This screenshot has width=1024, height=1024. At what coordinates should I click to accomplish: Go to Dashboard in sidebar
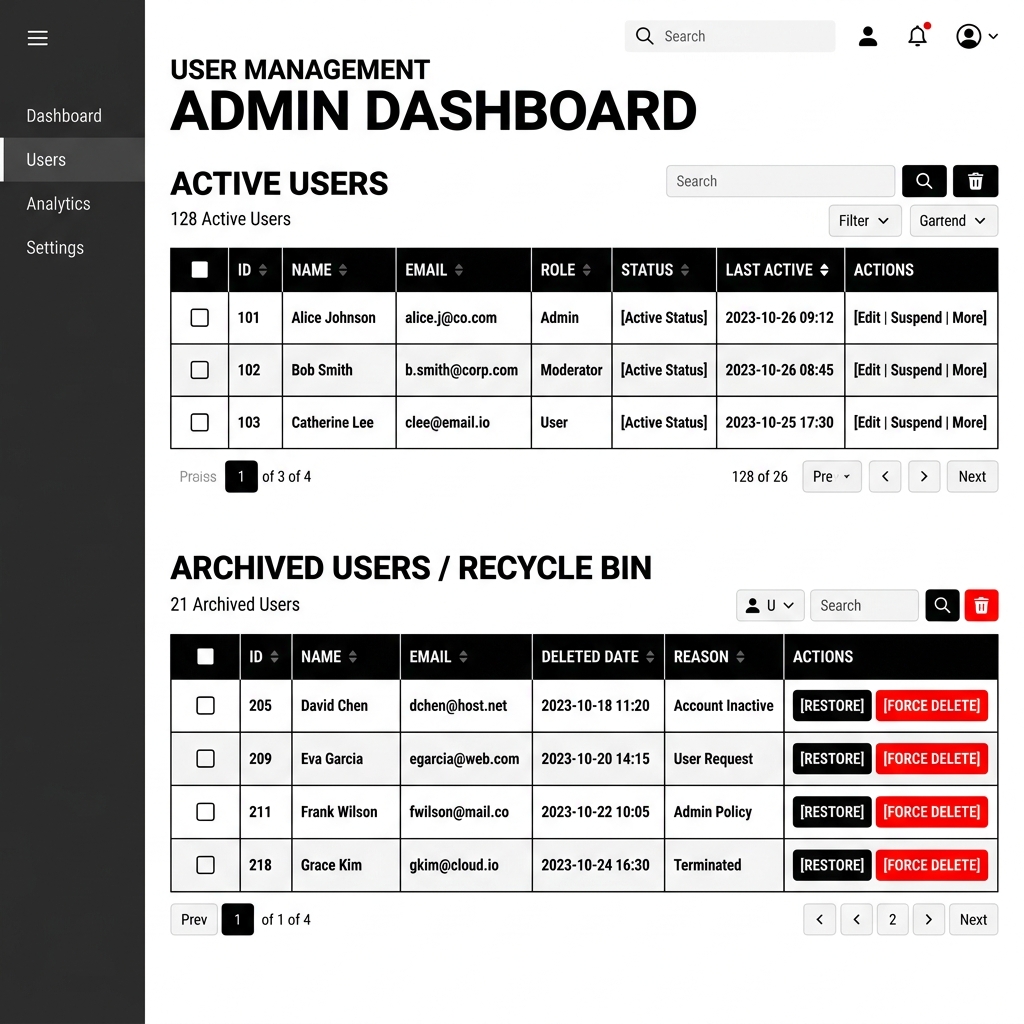(64, 116)
